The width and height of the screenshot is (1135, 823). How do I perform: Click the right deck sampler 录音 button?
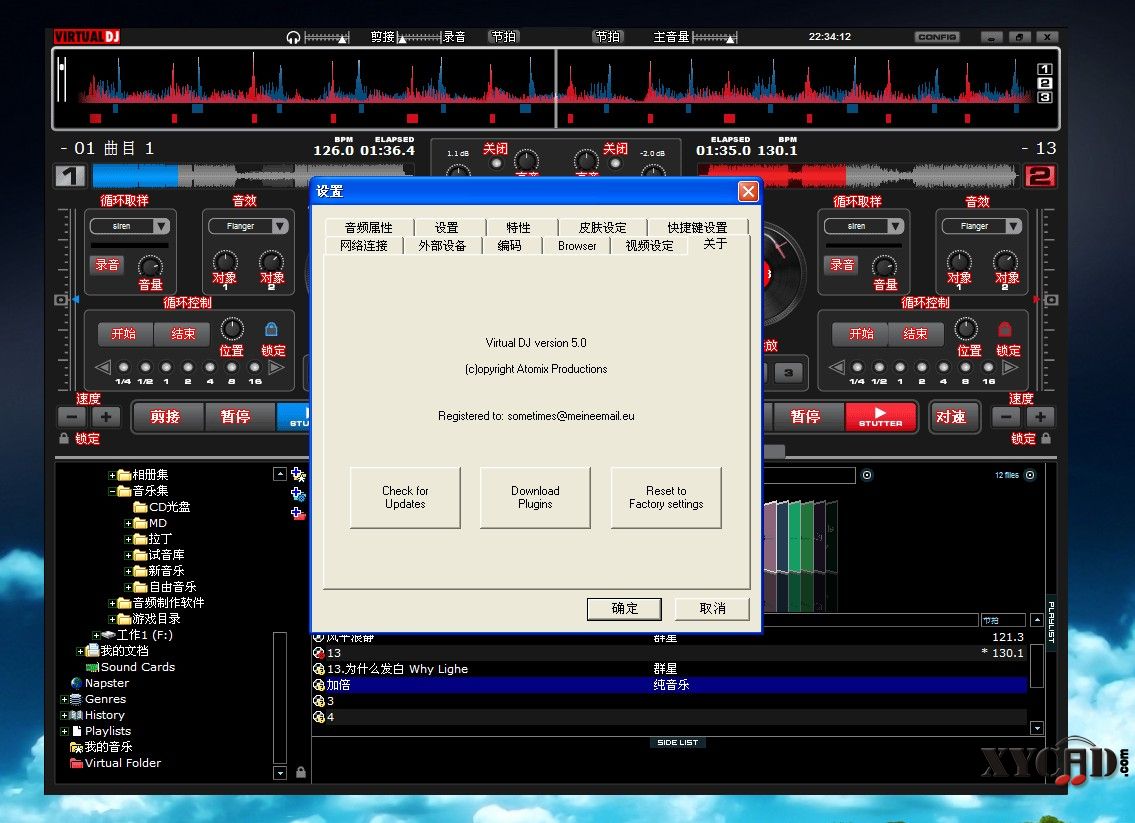[x=842, y=265]
